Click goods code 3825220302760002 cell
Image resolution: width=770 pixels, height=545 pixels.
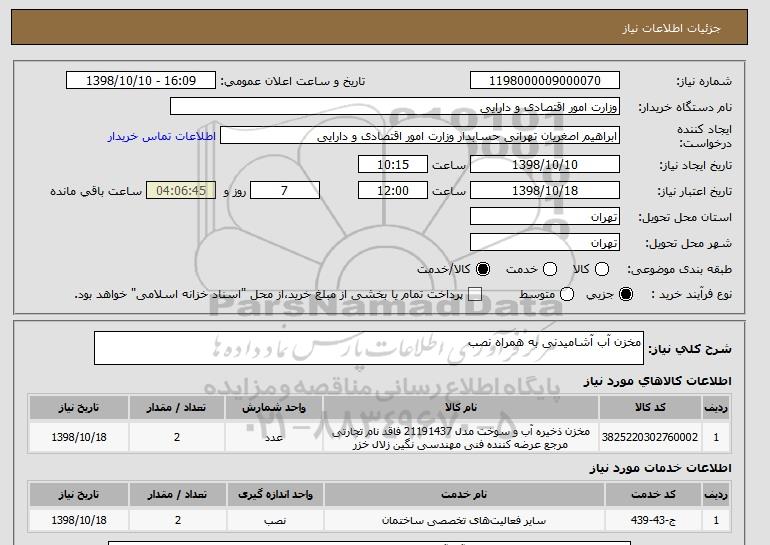(650, 437)
